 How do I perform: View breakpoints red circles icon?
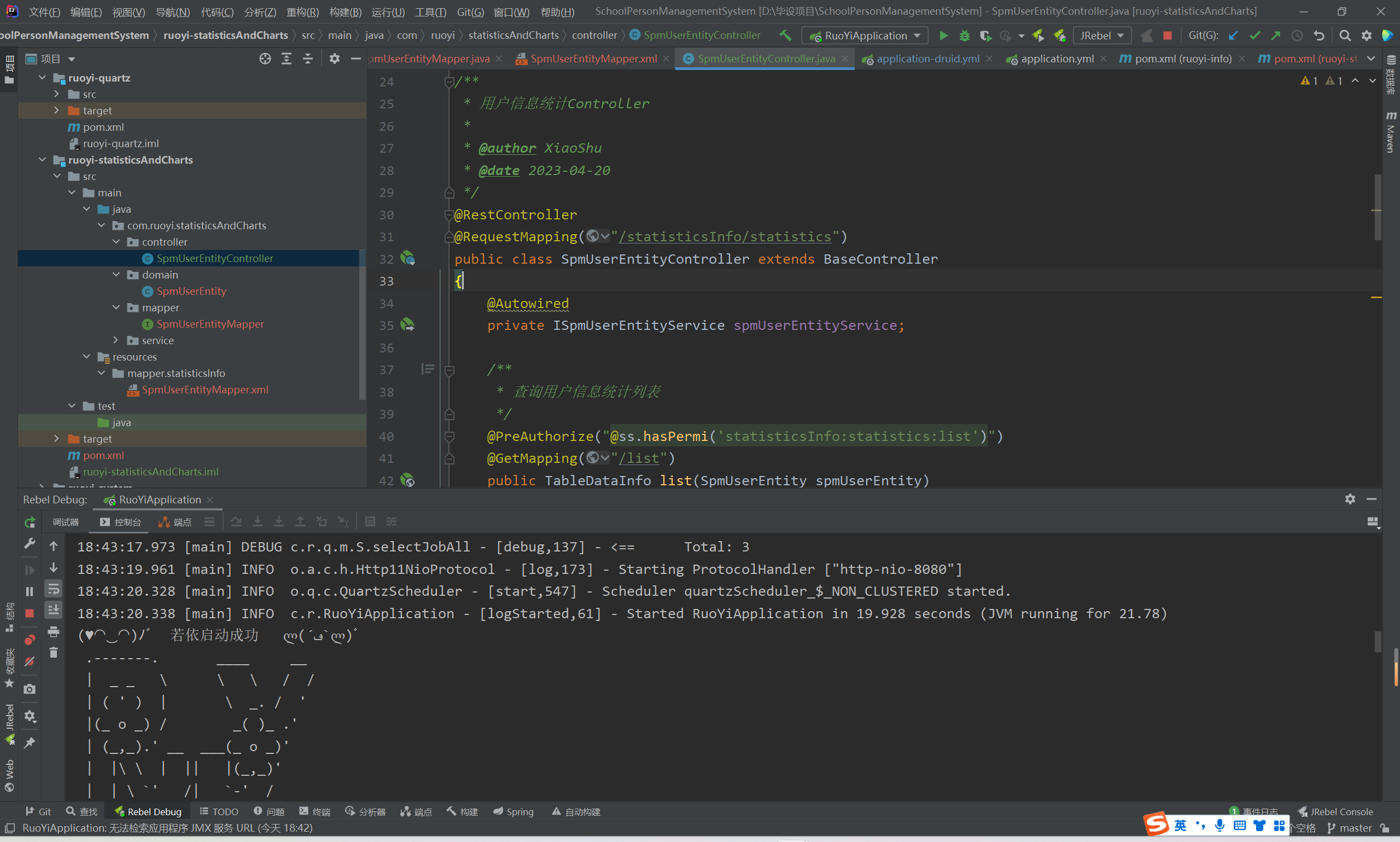point(30,640)
